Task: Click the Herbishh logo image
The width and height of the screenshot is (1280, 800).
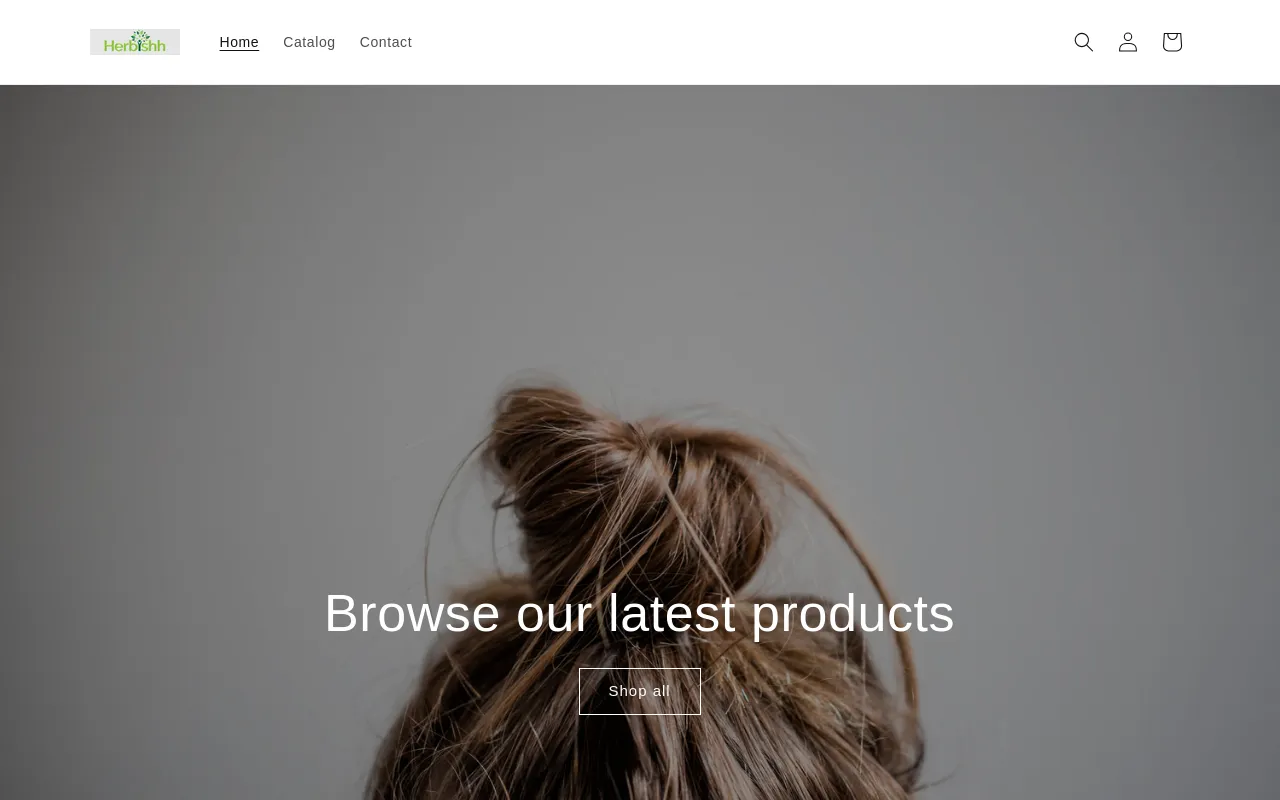Action: tap(135, 42)
